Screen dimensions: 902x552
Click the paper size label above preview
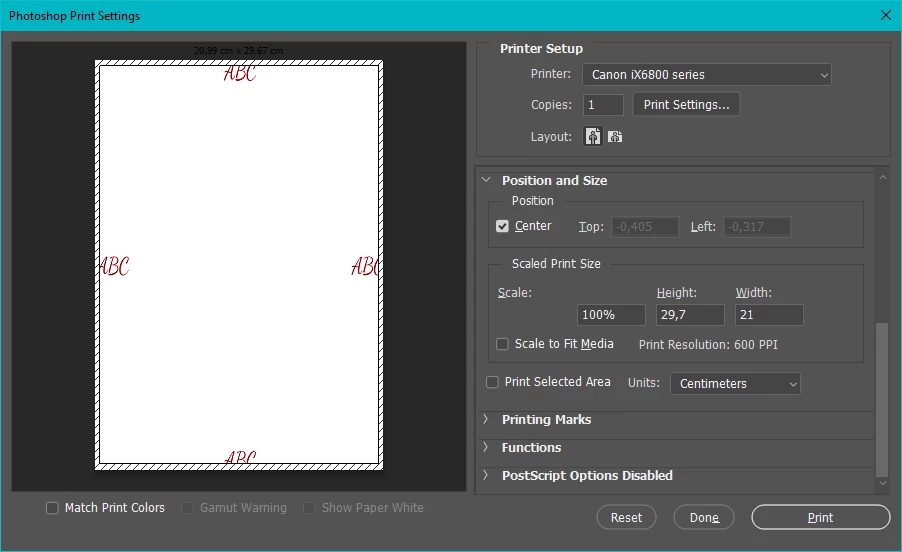238,51
